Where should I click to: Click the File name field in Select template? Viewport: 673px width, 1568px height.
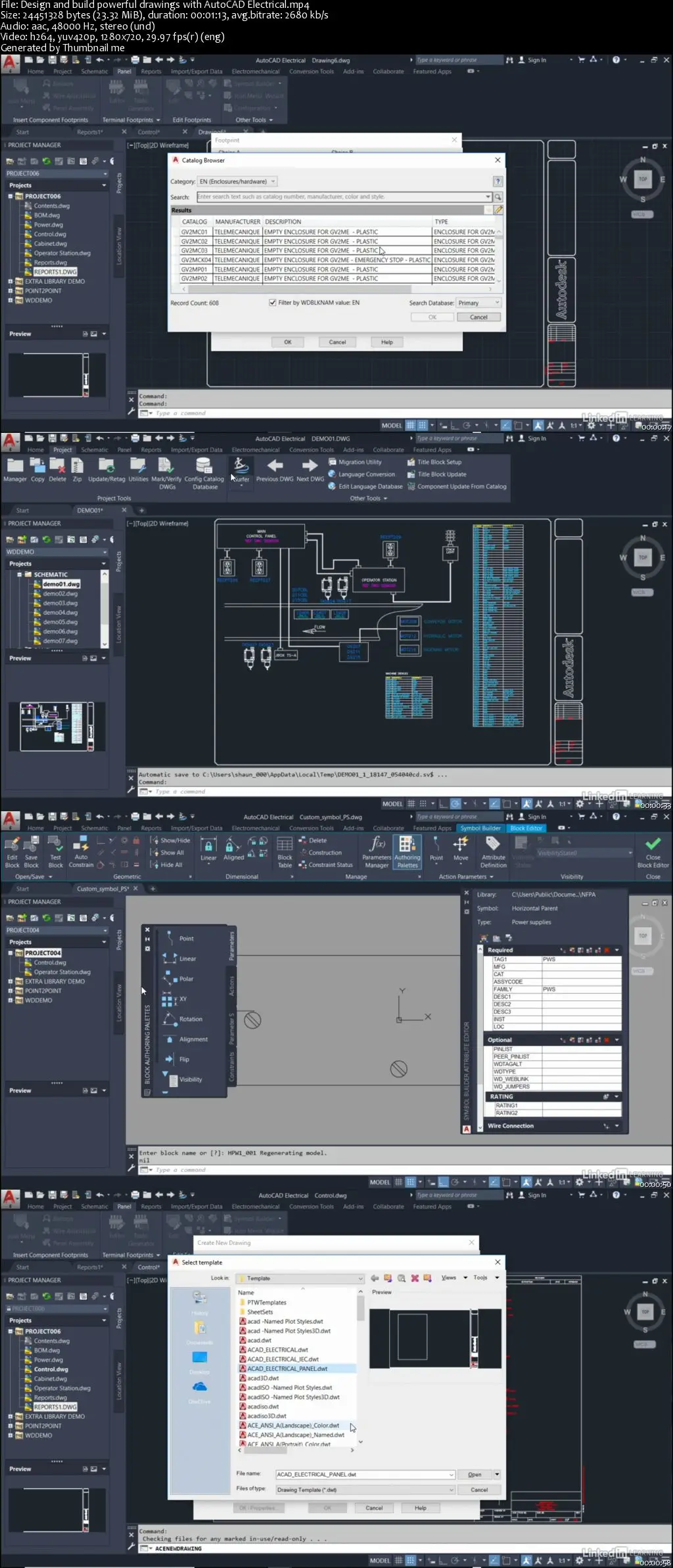(365, 1474)
